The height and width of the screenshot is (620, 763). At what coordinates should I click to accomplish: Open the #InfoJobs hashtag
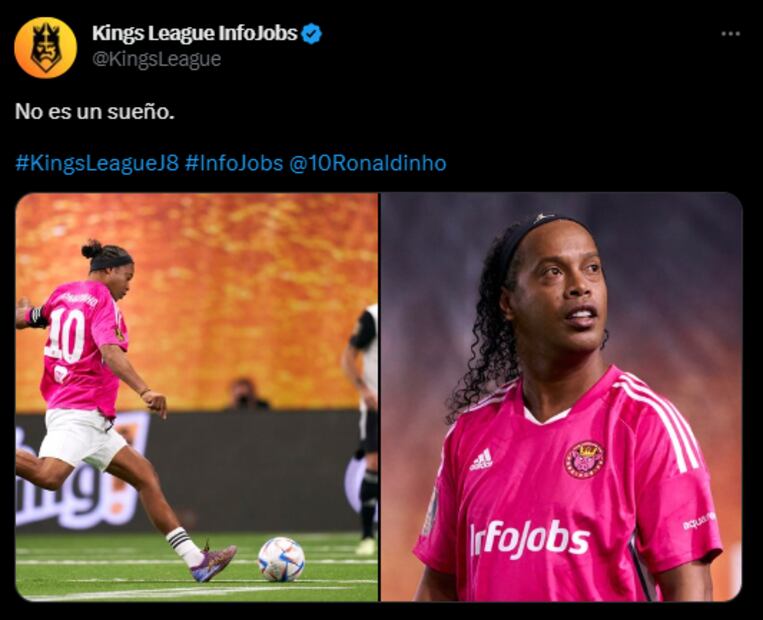click(234, 163)
